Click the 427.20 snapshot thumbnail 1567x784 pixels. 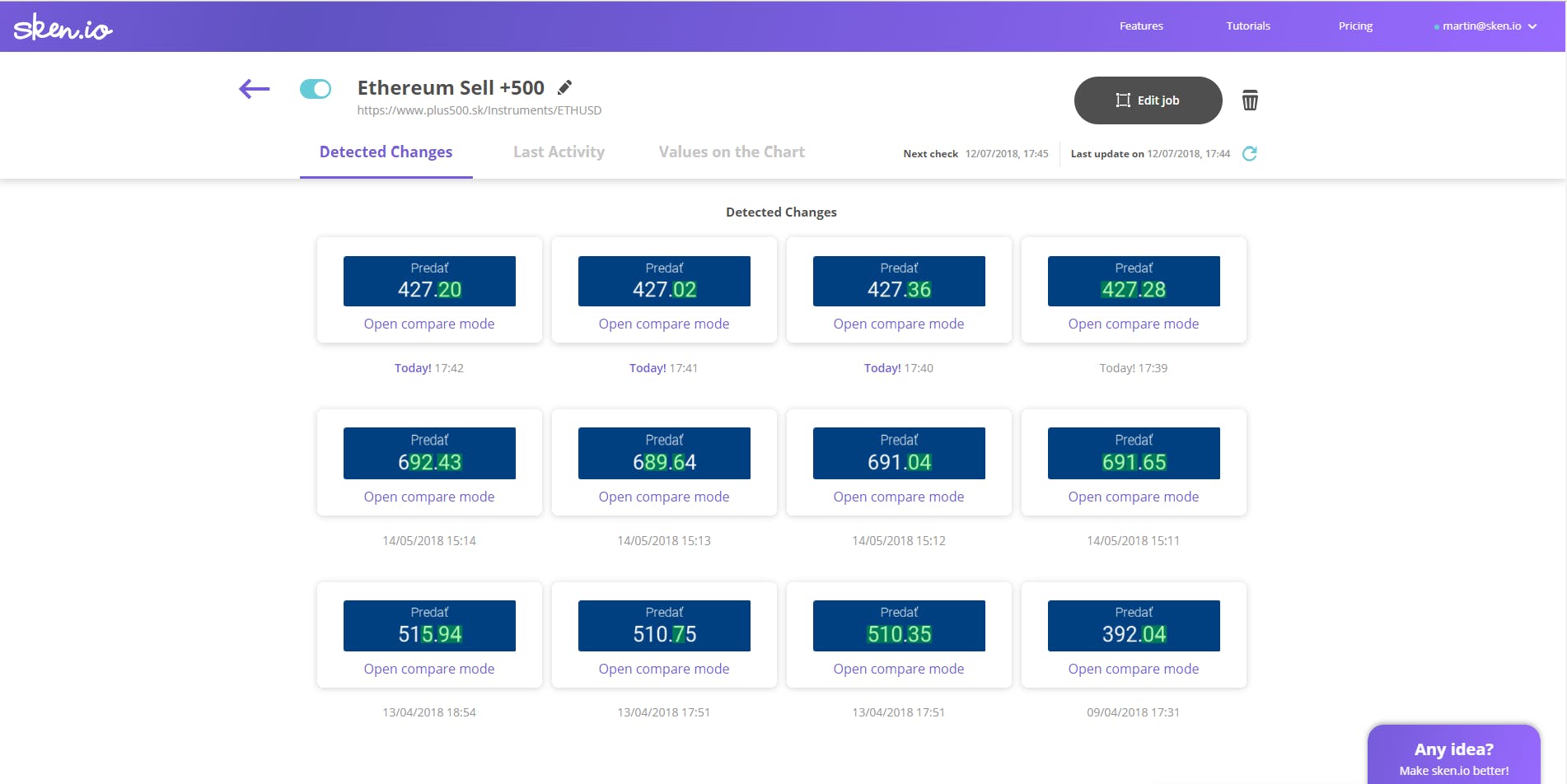(x=429, y=281)
